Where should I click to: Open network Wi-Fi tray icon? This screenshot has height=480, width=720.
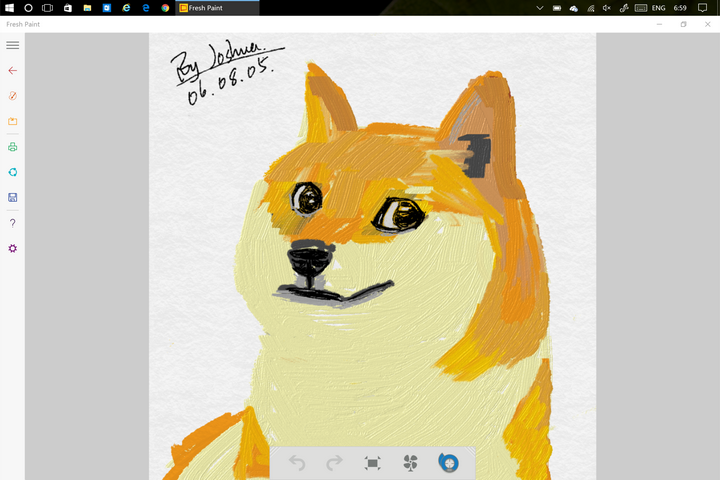(x=591, y=8)
